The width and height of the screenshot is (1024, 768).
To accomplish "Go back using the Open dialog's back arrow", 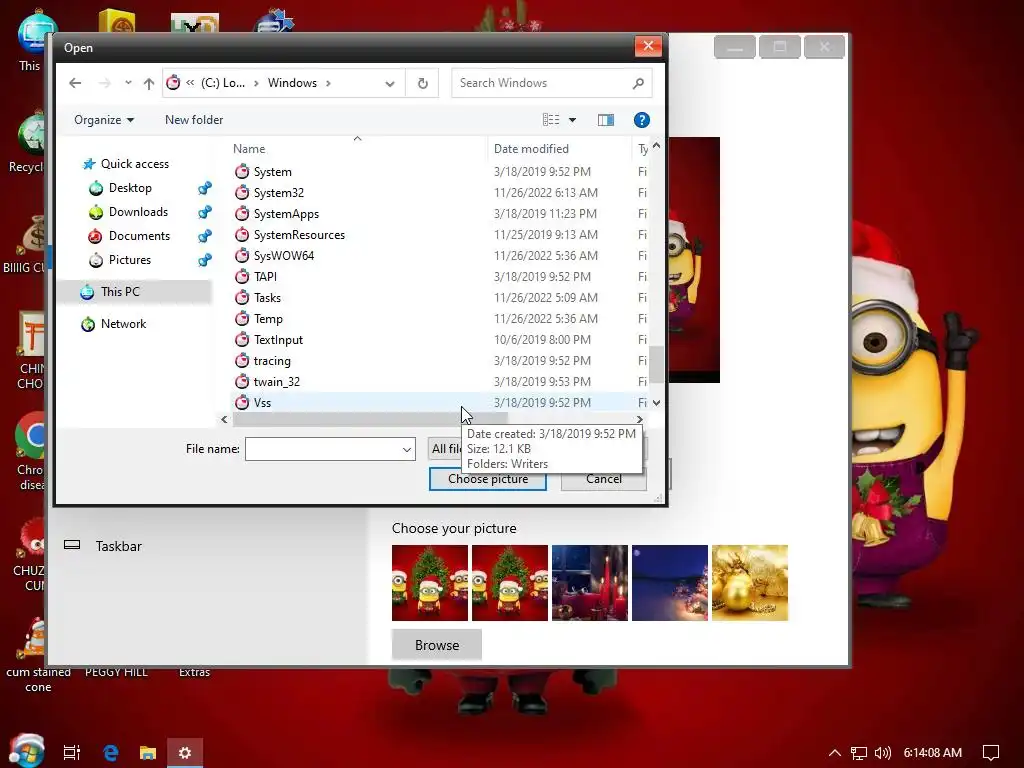I will pyautogui.click(x=75, y=83).
